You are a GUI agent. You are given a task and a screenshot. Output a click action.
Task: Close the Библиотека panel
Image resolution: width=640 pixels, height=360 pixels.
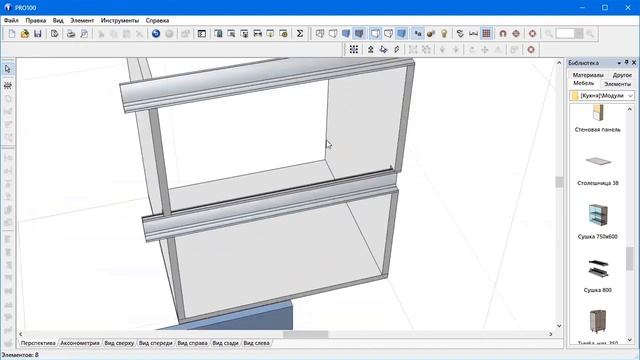(x=634, y=62)
